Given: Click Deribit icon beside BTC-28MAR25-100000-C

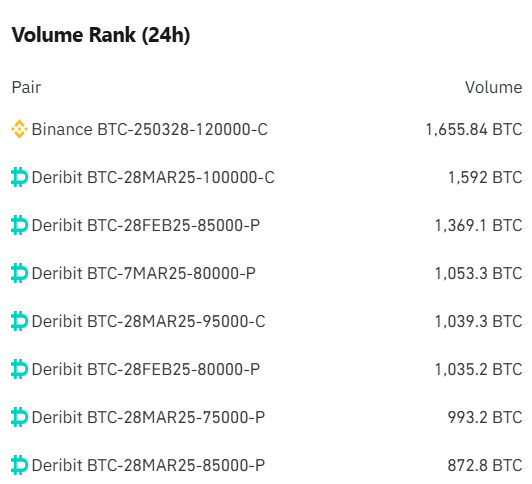Looking at the screenshot, I should click(19, 177).
